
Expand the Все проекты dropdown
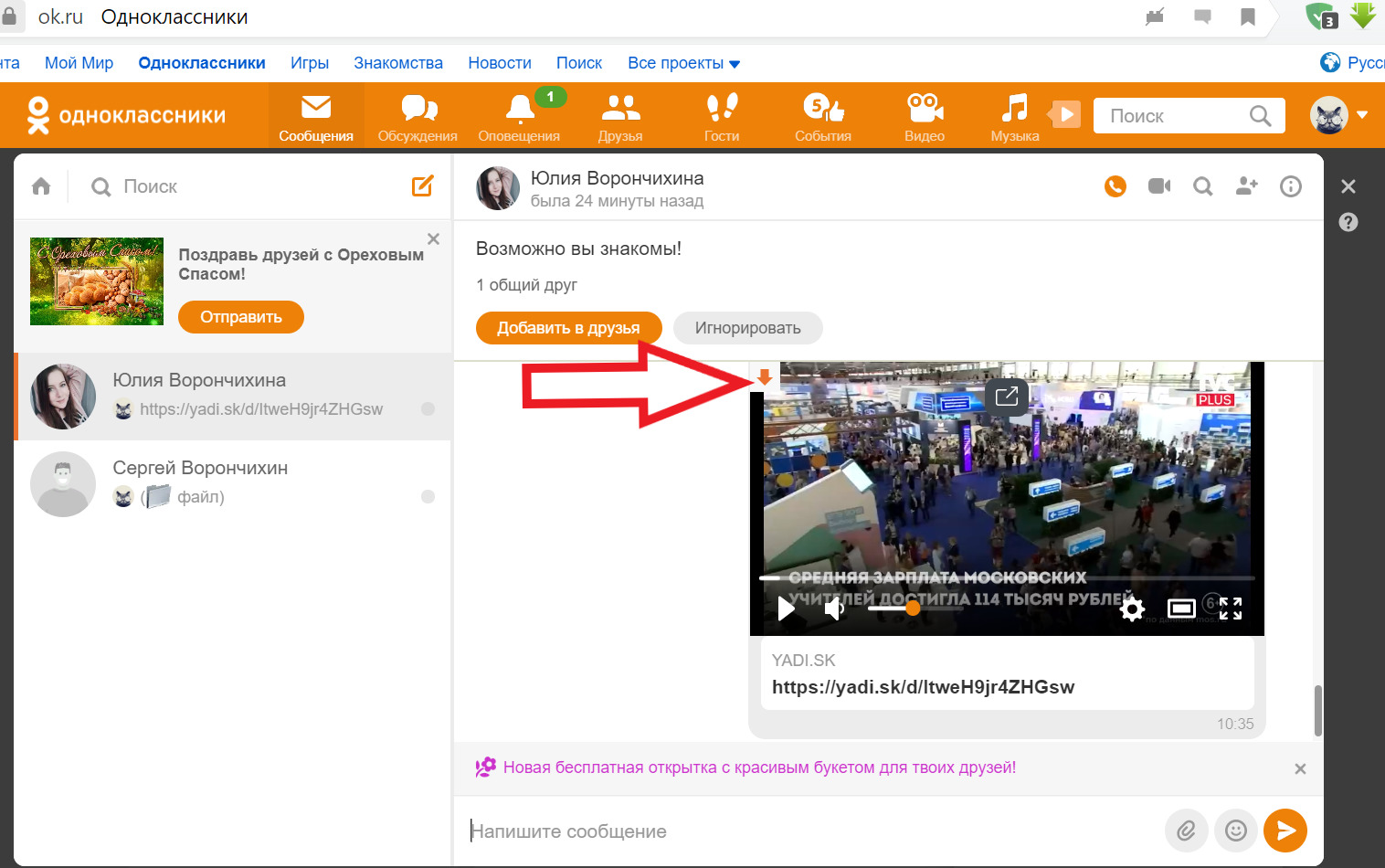tap(683, 63)
